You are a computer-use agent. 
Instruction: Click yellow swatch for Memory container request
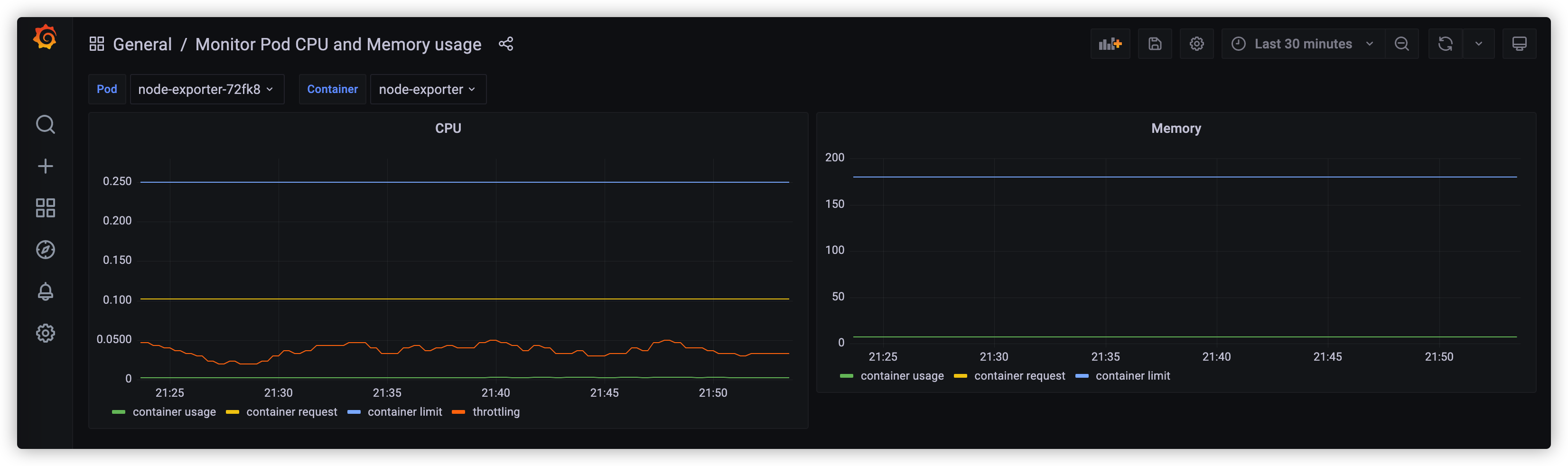(x=961, y=377)
